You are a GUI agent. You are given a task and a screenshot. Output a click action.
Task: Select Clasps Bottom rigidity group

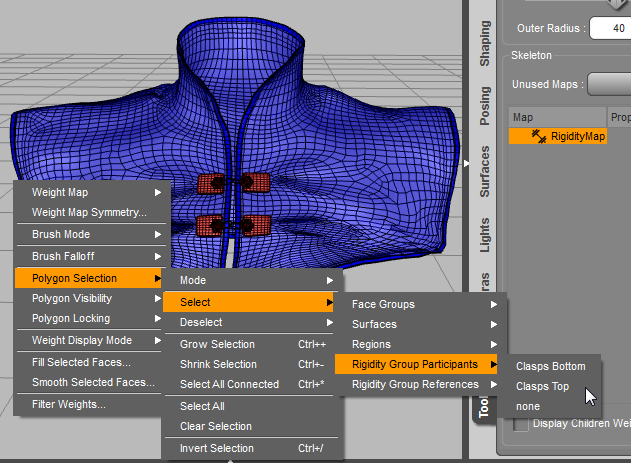point(550,366)
